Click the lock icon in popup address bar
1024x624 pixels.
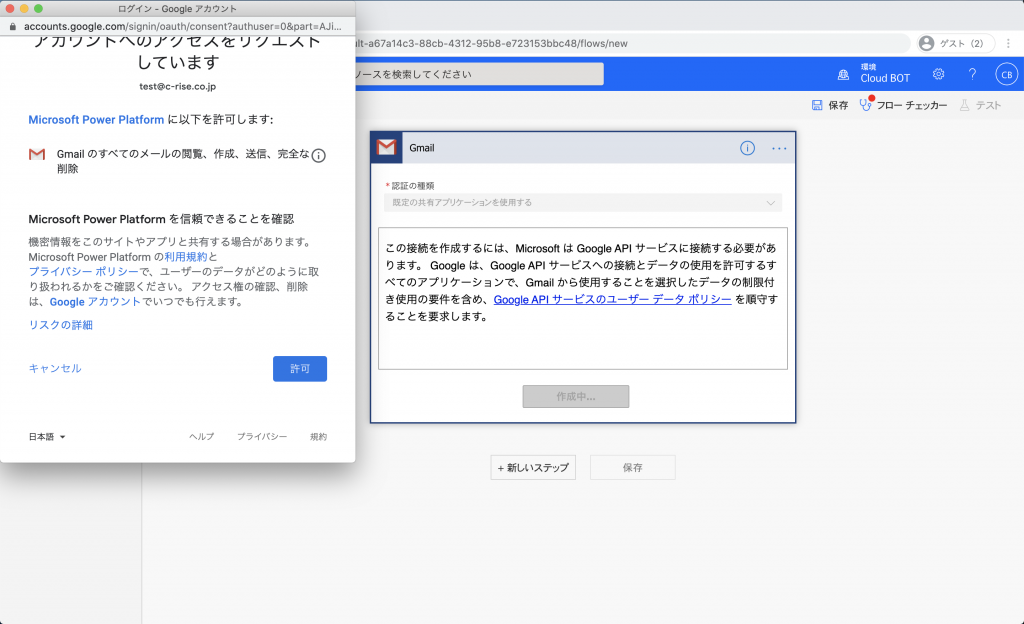pos(12,26)
